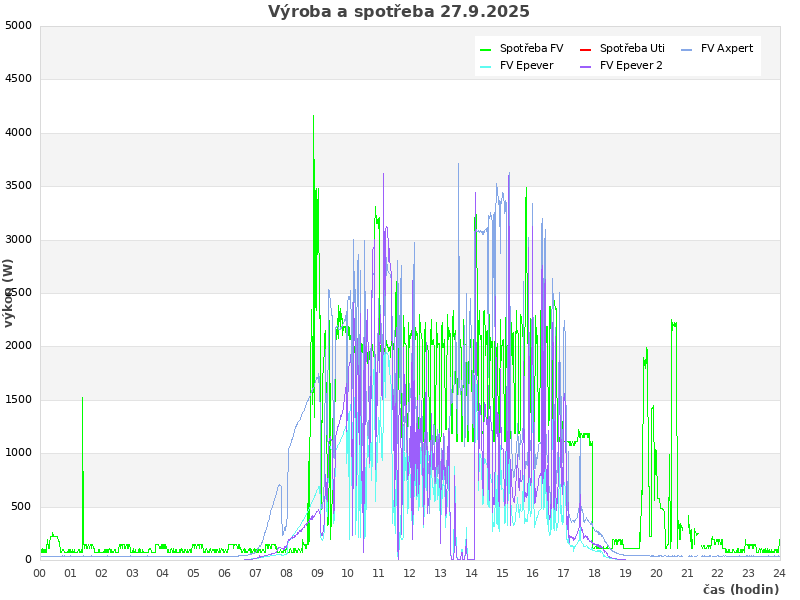Click hour 24 on the time axis
This screenshot has width=800, height=600.
click(x=779, y=573)
